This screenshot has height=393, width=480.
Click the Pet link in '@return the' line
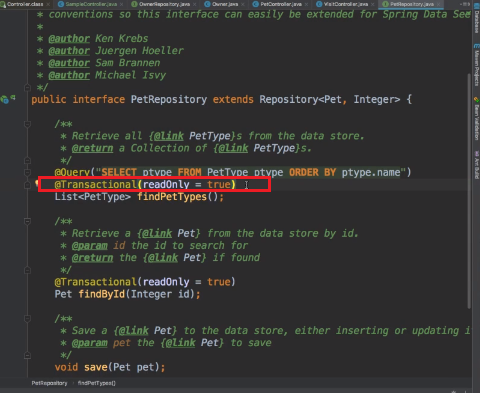192,258
